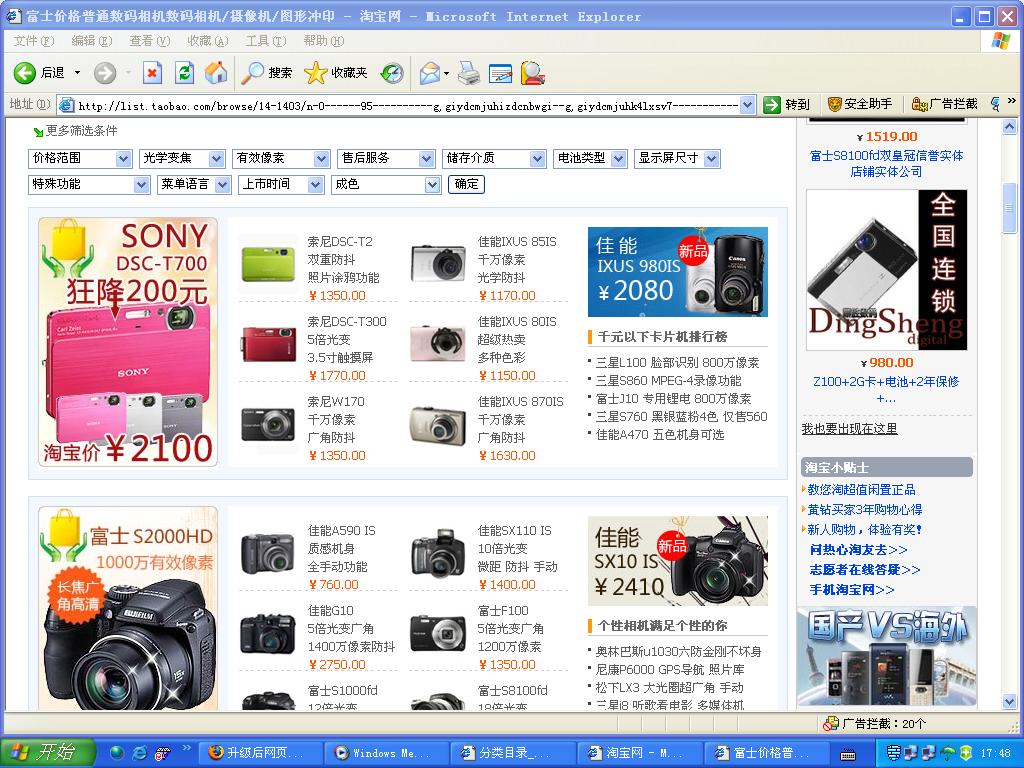Open the address bar history dropdown arrow
This screenshot has width=1024, height=768.
[747, 104]
